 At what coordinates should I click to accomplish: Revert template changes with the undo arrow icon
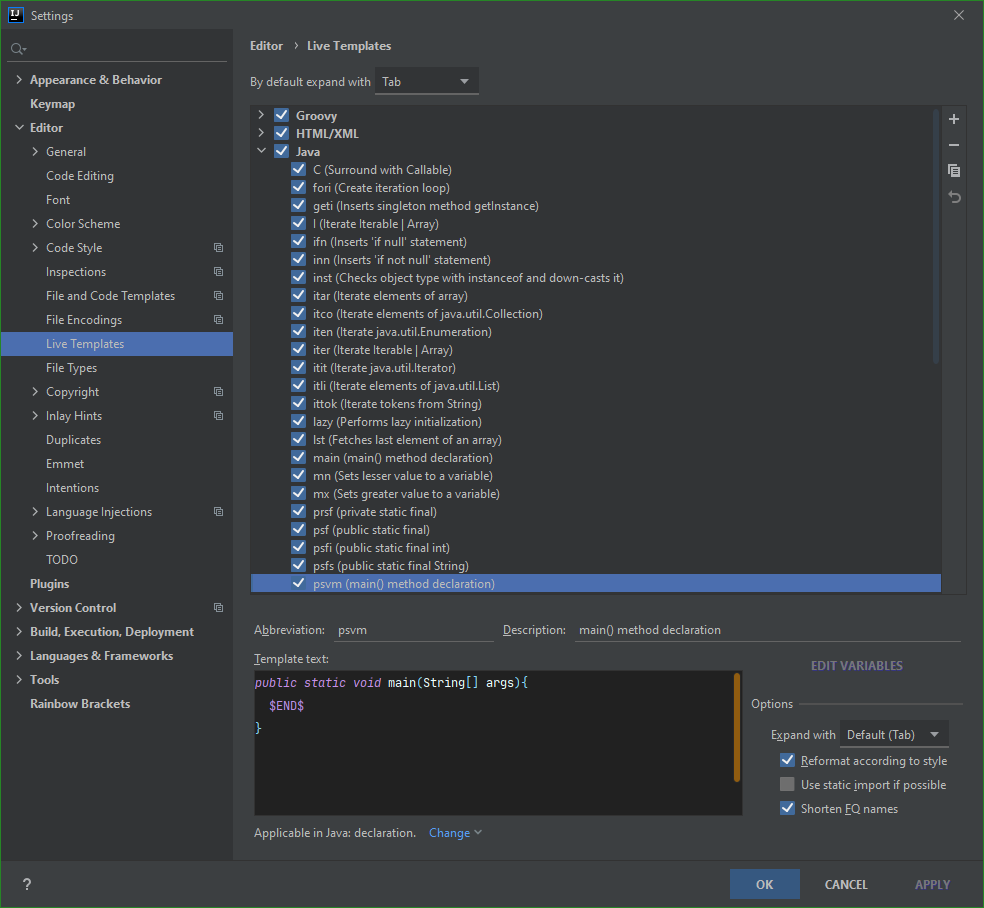tap(953, 197)
